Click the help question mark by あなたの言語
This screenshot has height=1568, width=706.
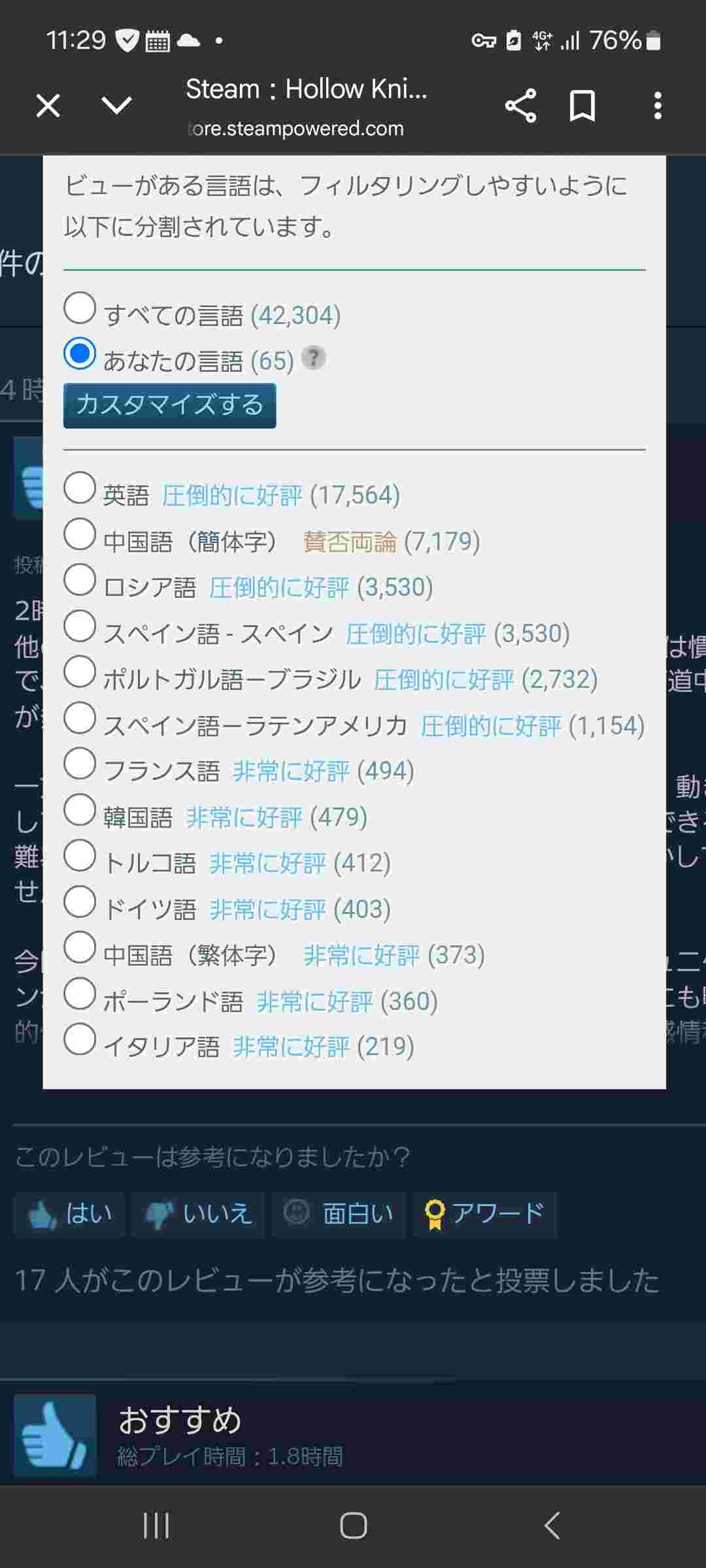tap(313, 358)
